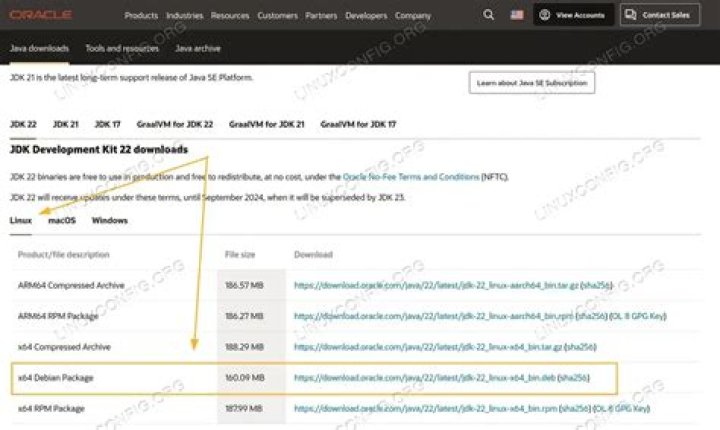
Task: Click the Download column header
Action: point(313,255)
